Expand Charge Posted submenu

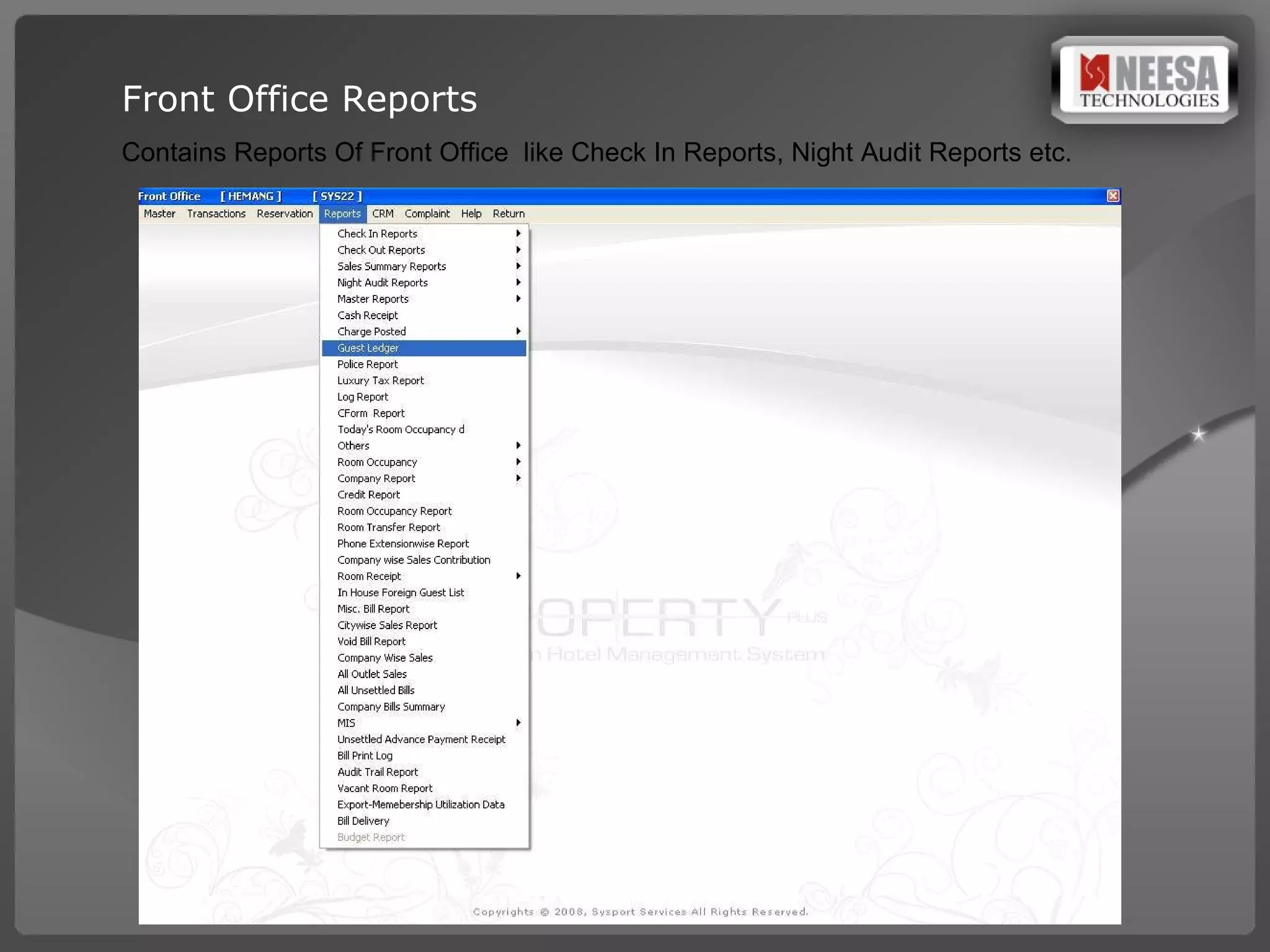[424, 332]
